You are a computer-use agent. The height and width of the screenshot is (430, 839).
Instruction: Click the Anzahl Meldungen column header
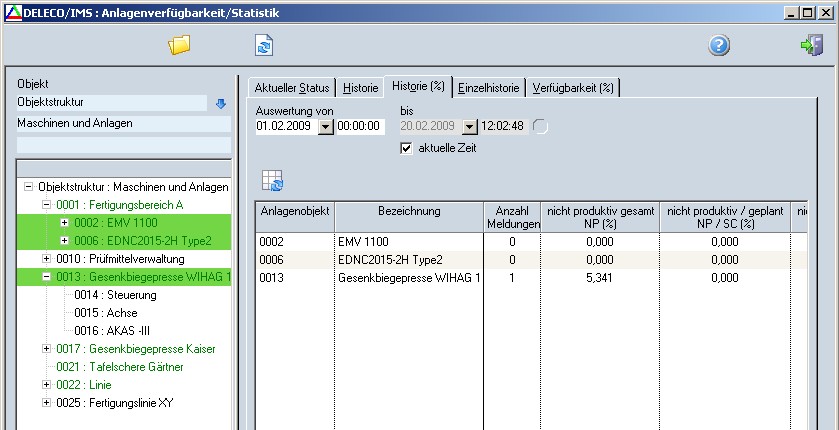pyautogui.click(x=512, y=217)
